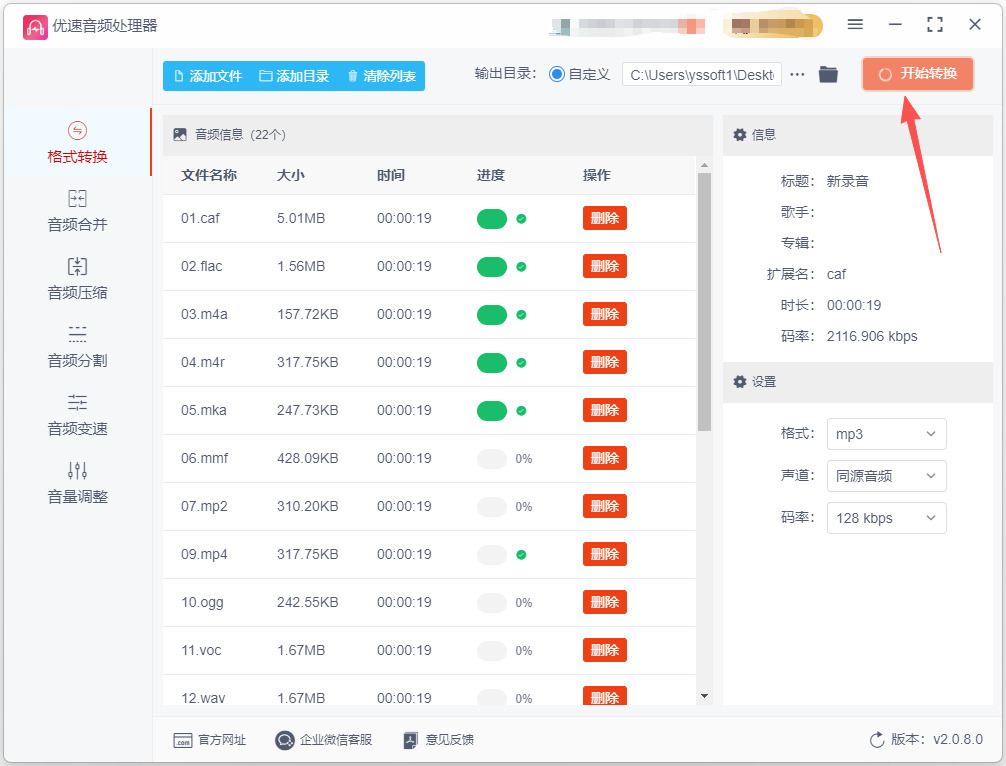Delete the 05.mka file

pos(604,411)
